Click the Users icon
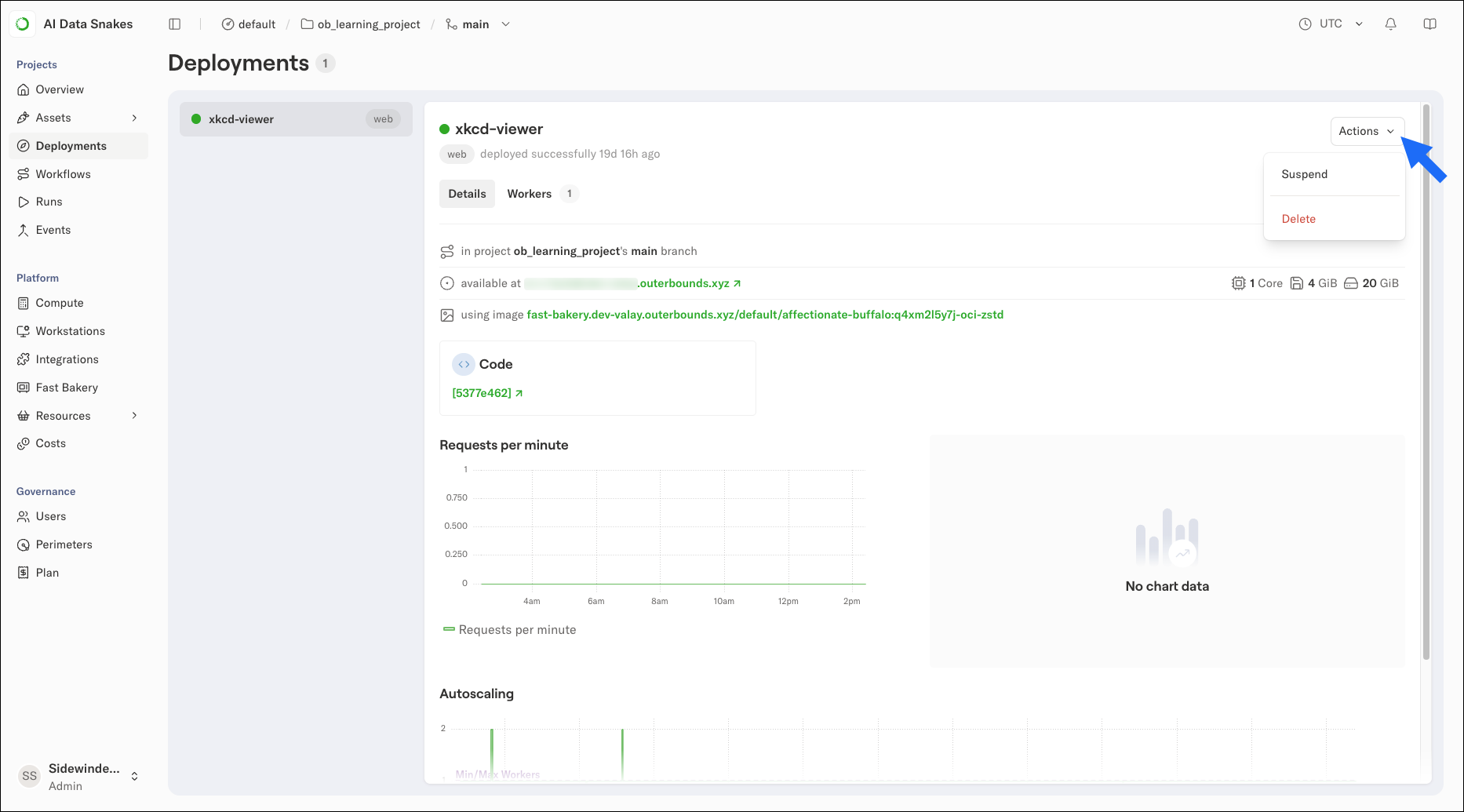The height and width of the screenshot is (812, 1464). [x=24, y=516]
